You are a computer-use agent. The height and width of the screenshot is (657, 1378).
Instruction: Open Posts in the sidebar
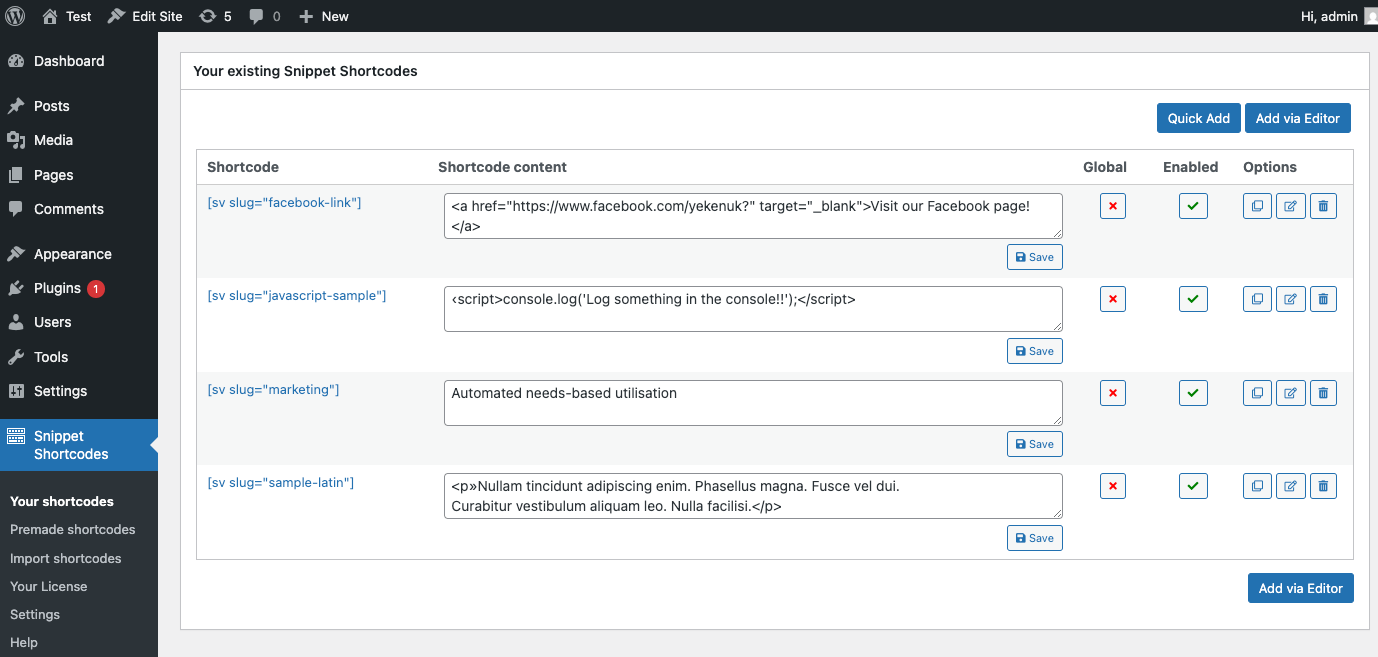click(x=79, y=106)
